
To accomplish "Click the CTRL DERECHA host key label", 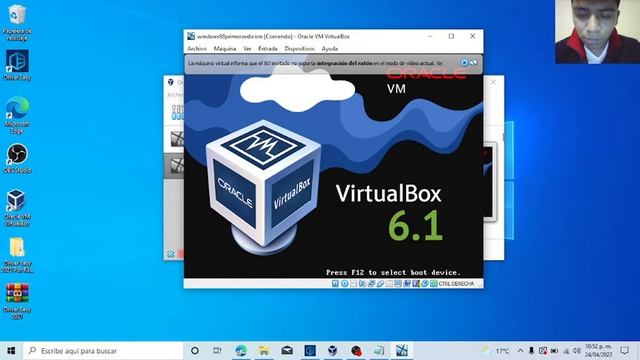I will pyautogui.click(x=456, y=284).
